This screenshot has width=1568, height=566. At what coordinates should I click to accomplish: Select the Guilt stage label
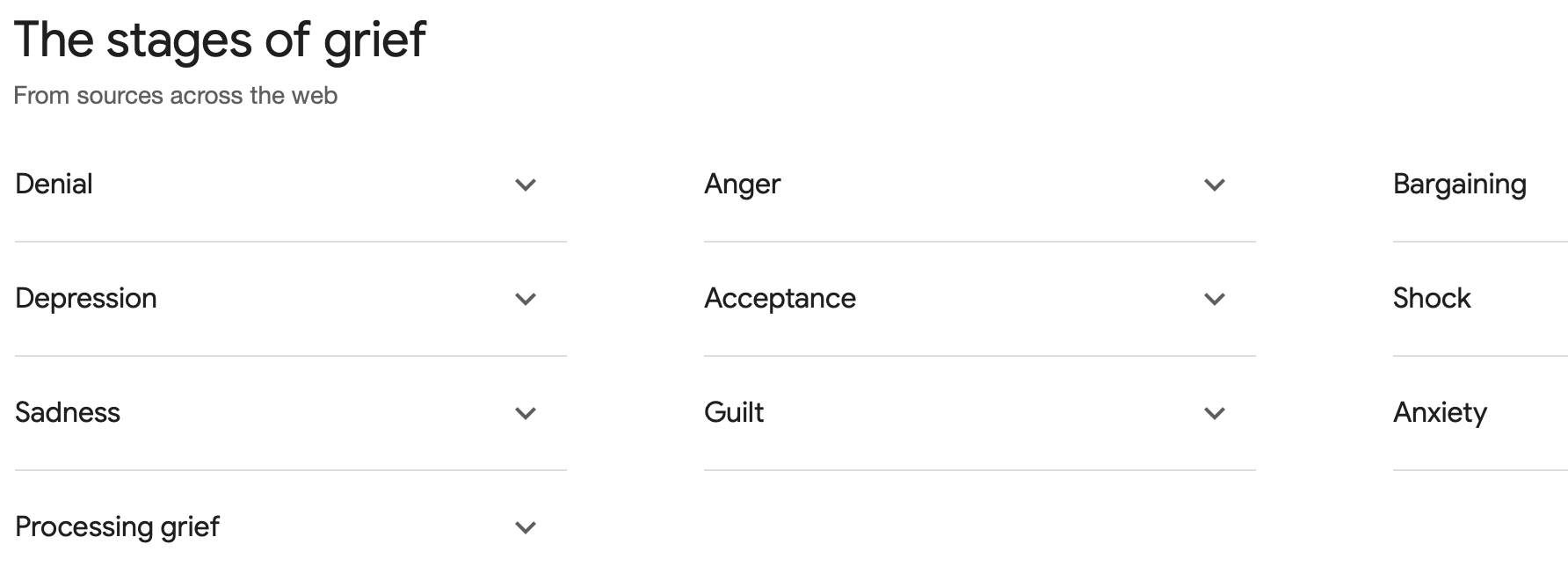(734, 412)
